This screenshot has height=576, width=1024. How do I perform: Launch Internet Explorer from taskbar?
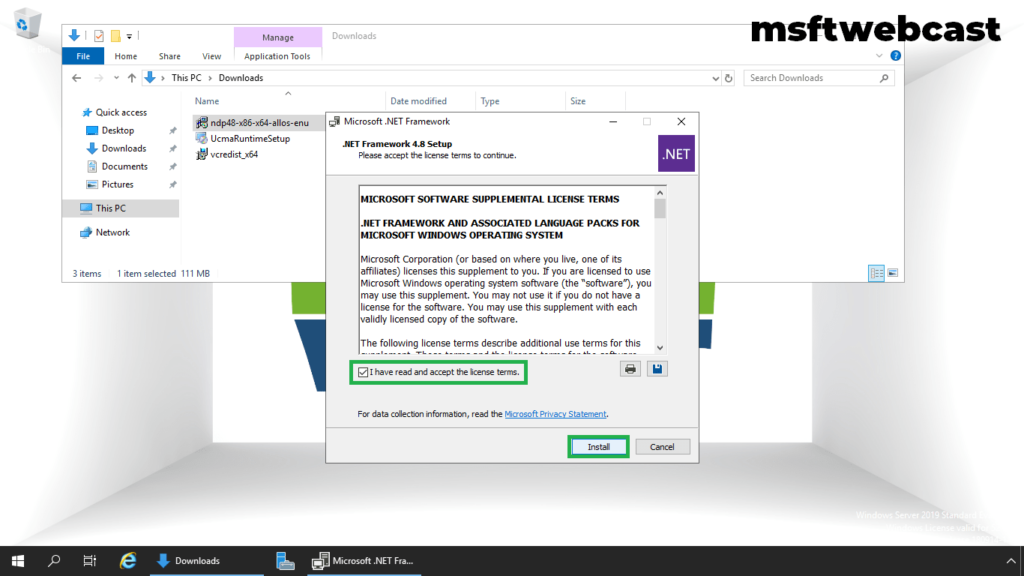[128, 560]
